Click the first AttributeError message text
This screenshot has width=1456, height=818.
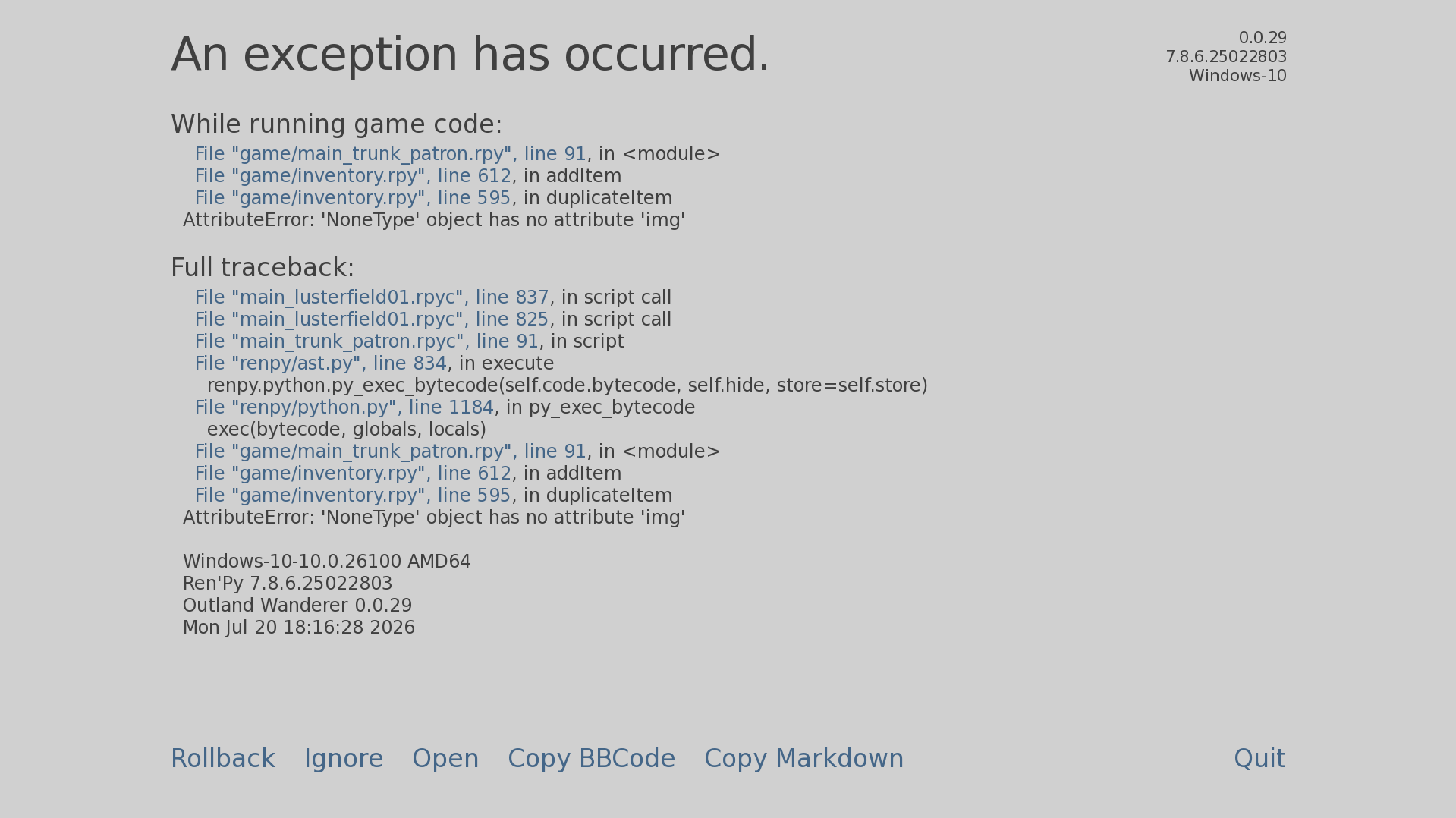434,220
